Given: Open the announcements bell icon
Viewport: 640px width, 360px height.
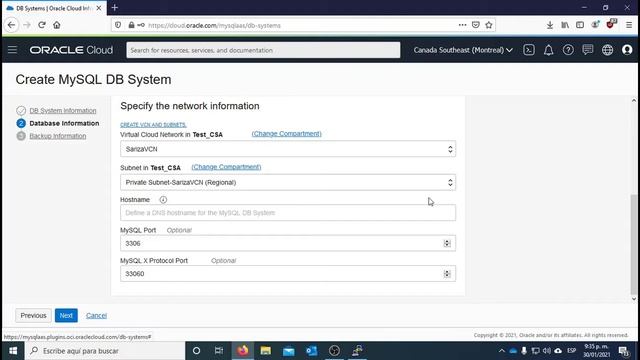Looking at the screenshot, I should 549,50.
